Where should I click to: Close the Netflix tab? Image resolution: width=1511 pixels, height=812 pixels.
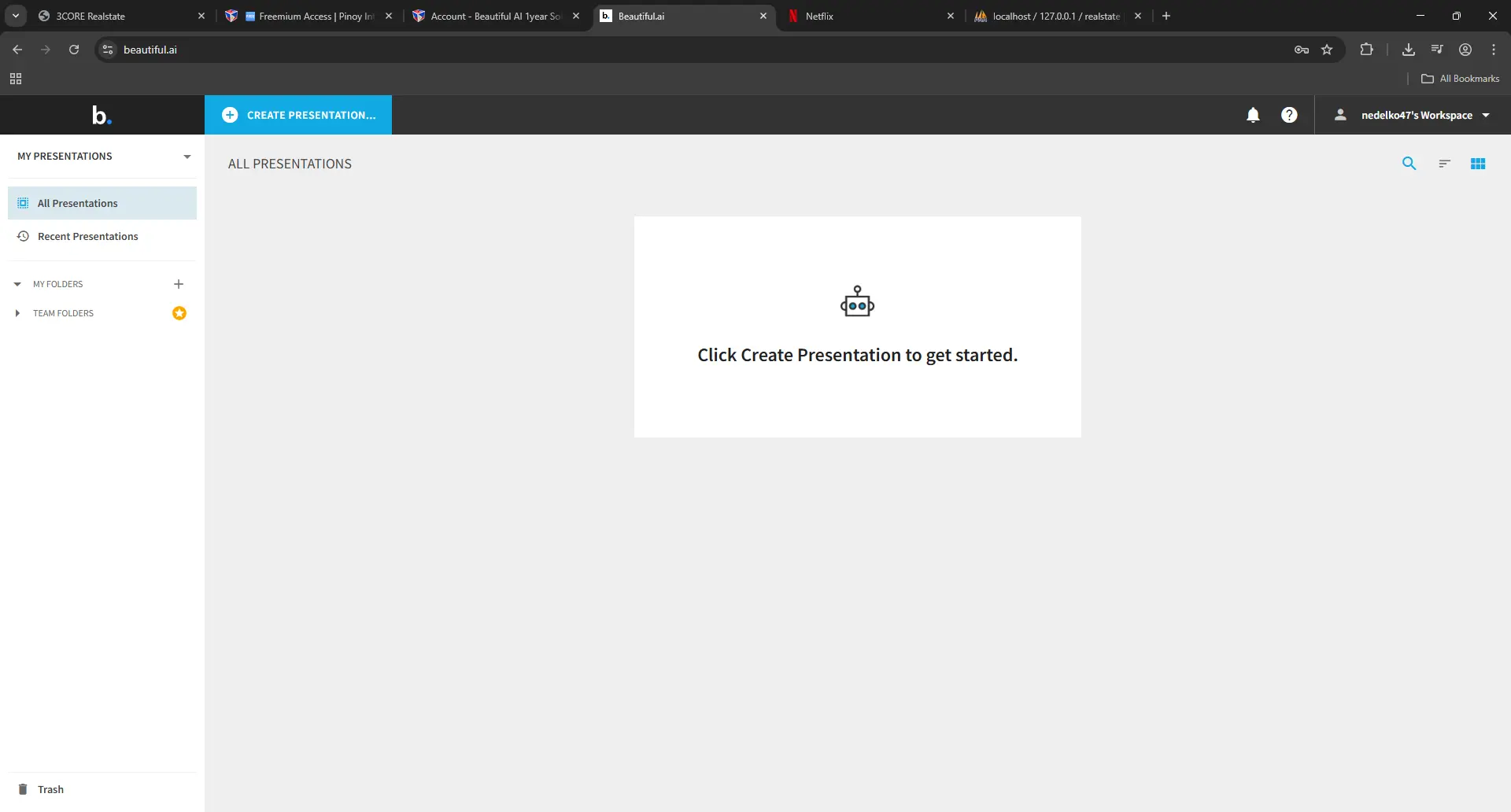(951, 16)
